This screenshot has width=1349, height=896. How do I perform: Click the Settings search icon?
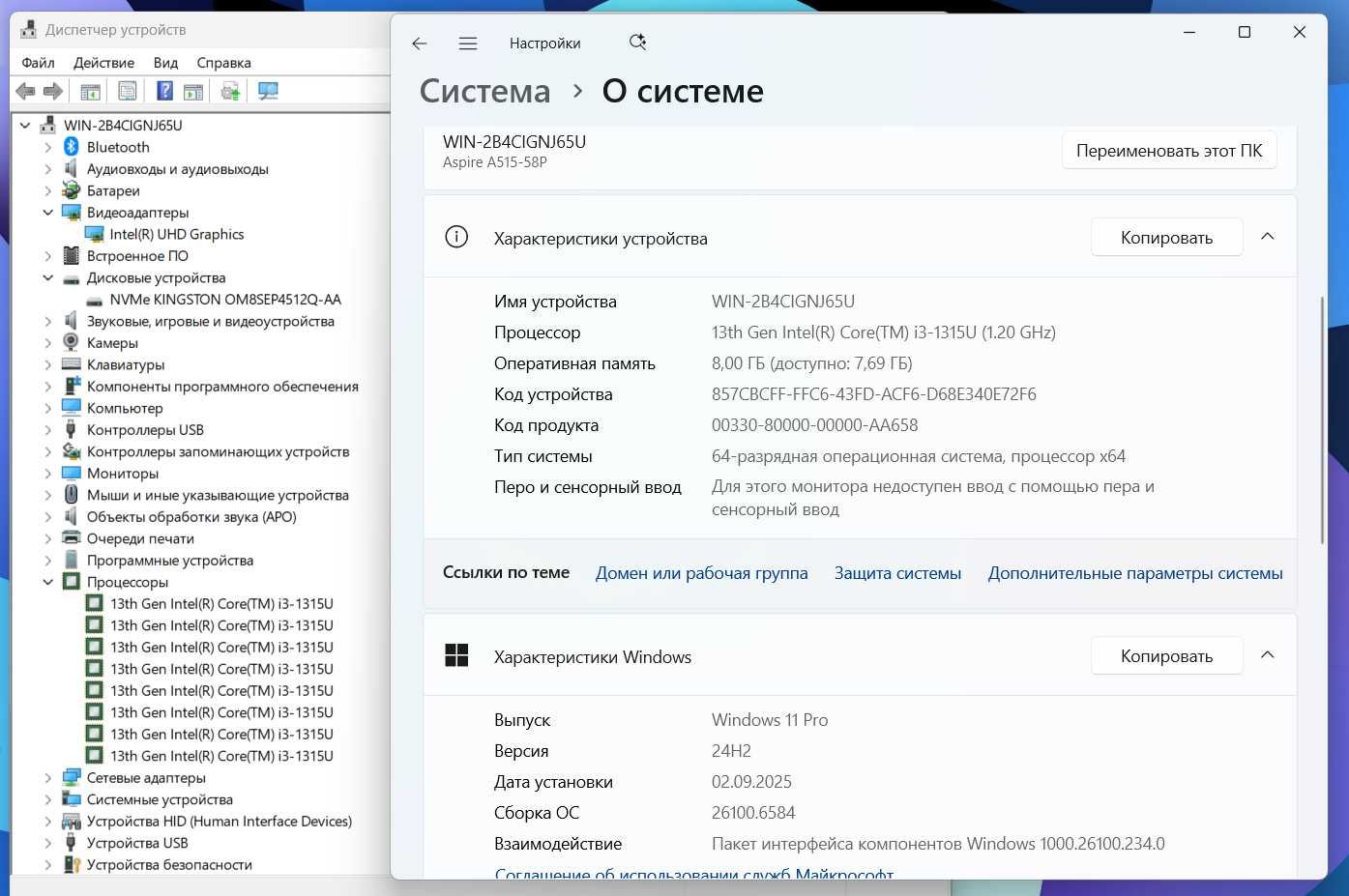(x=637, y=42)
